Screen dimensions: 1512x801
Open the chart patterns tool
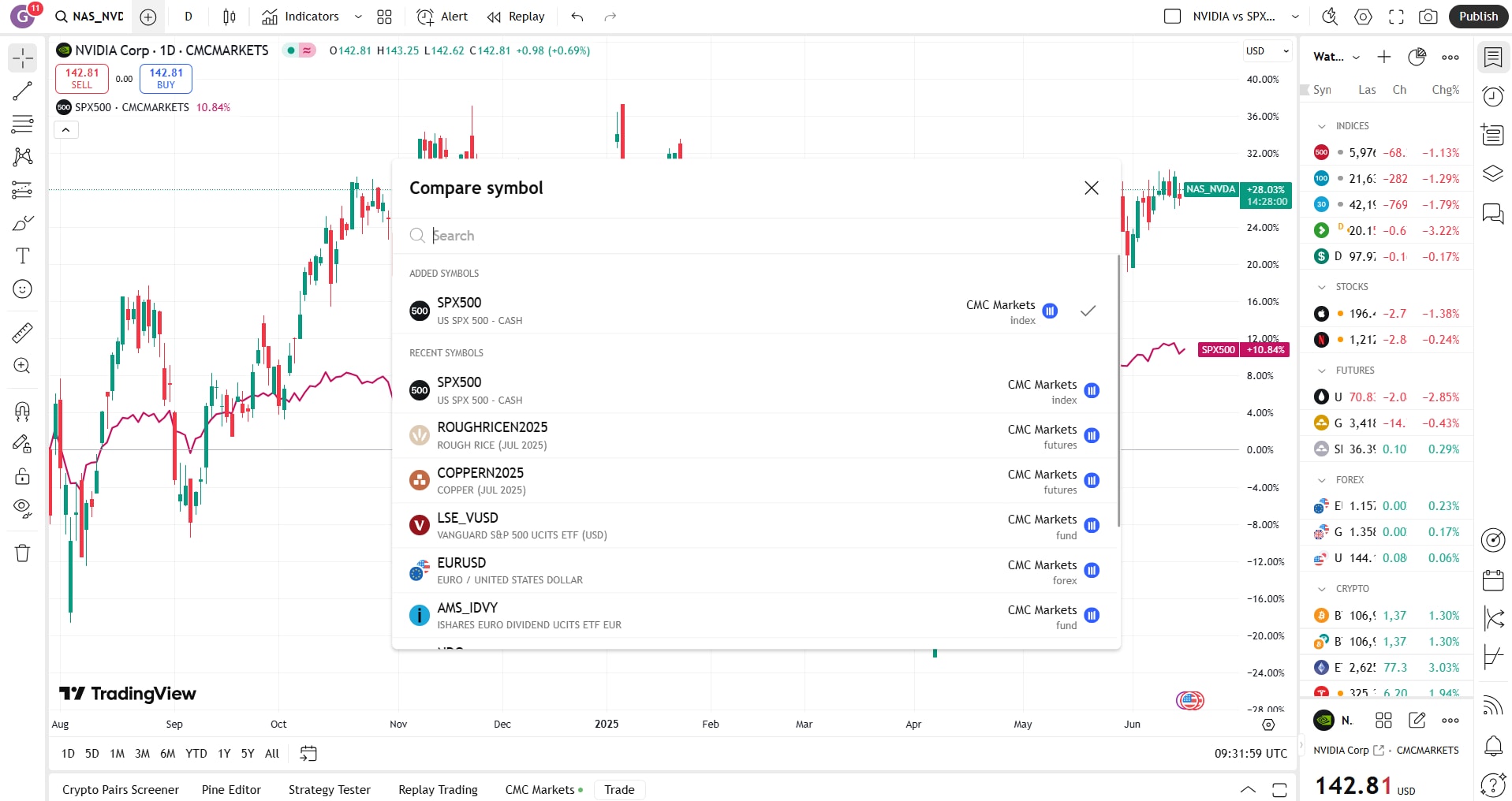point(23,157)
